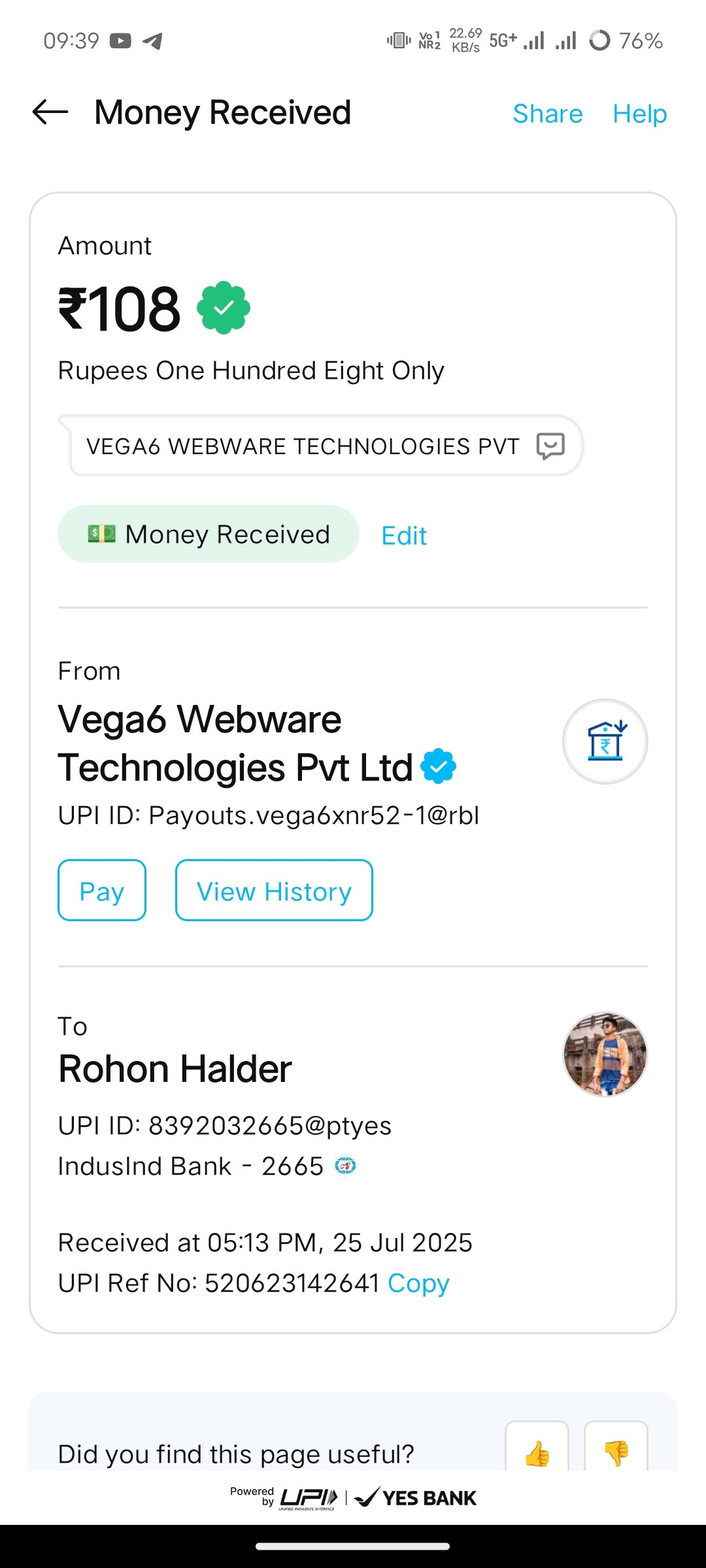Open the Help page

click(x=639, y=114)
